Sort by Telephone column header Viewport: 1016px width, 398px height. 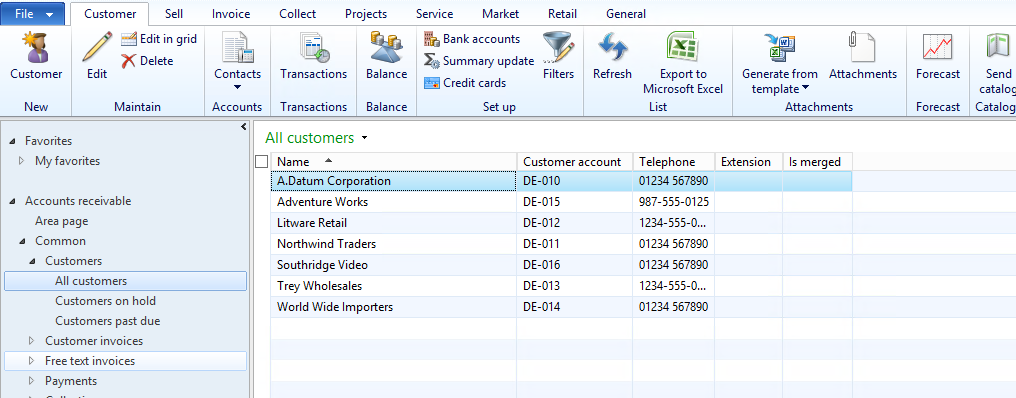click(x=674, y=162)
